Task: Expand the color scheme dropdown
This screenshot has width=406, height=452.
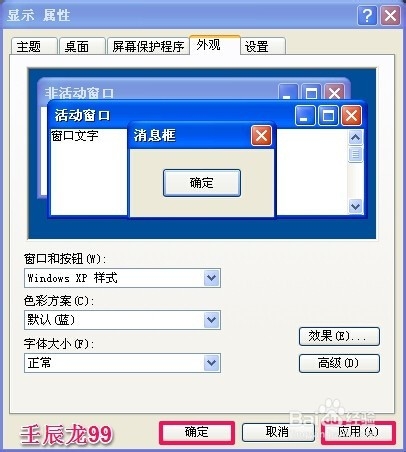Action: point(211,320)
